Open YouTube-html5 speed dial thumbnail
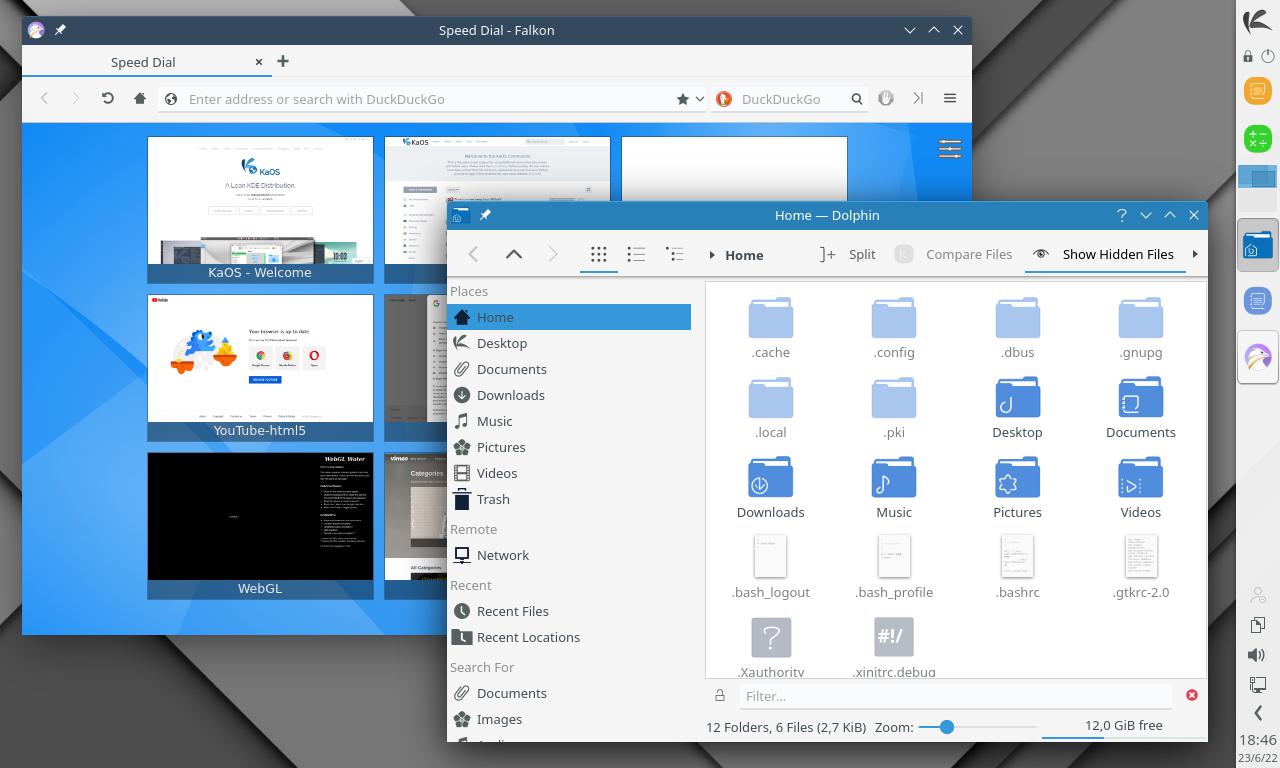Image resolution: width=1280 pixels, height=768 pixels. point(260,367)
